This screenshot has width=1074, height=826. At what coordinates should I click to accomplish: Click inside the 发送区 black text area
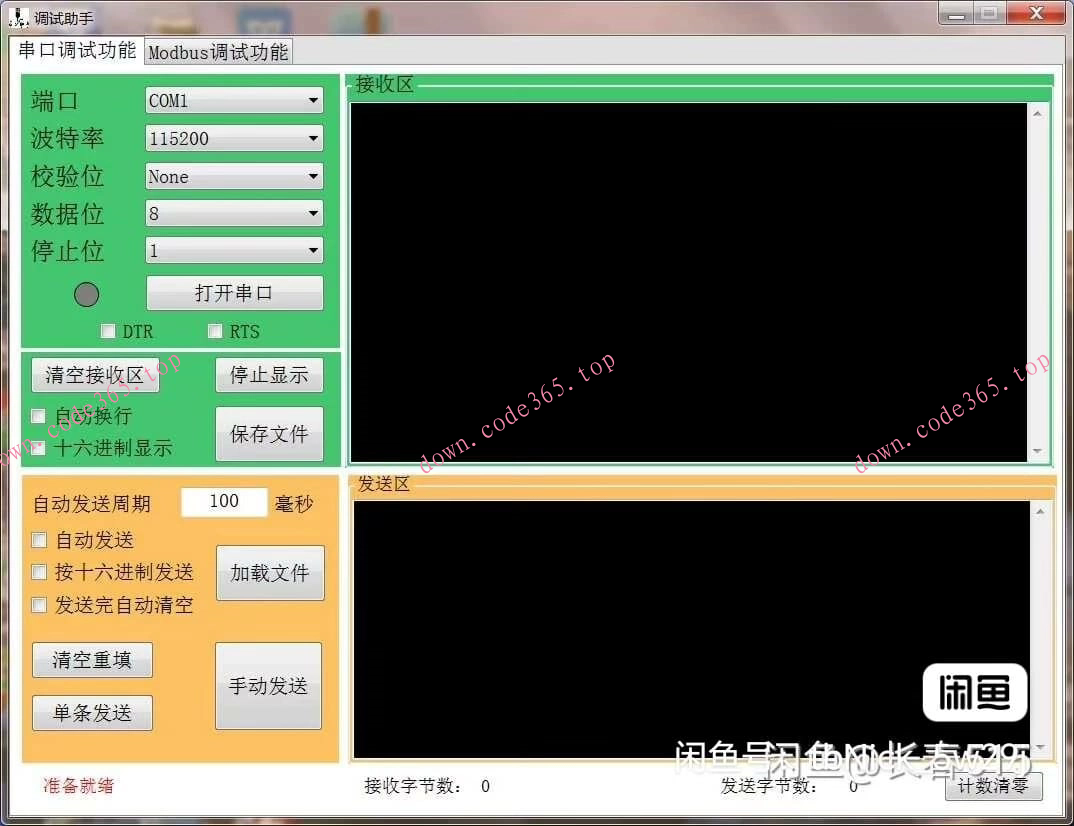[x=692, y=629]
